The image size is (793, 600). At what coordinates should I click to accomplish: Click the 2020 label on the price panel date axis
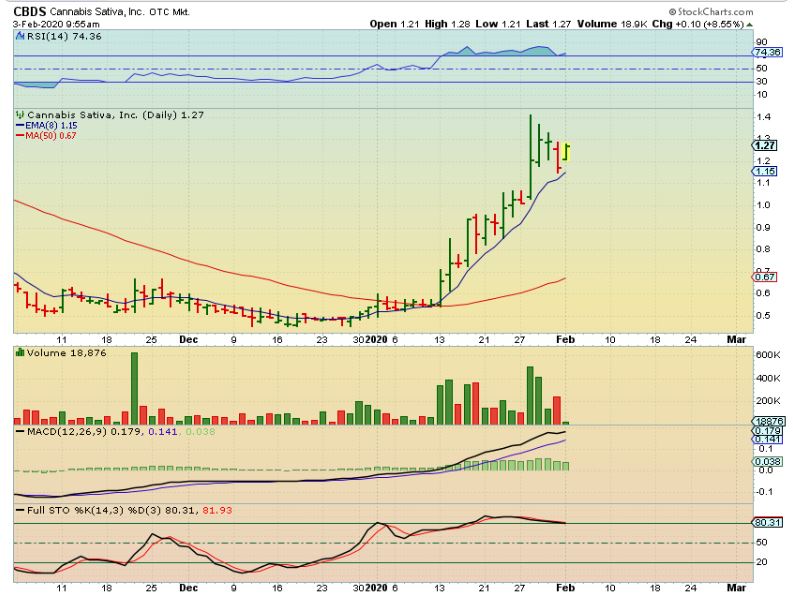click(376, 339)
